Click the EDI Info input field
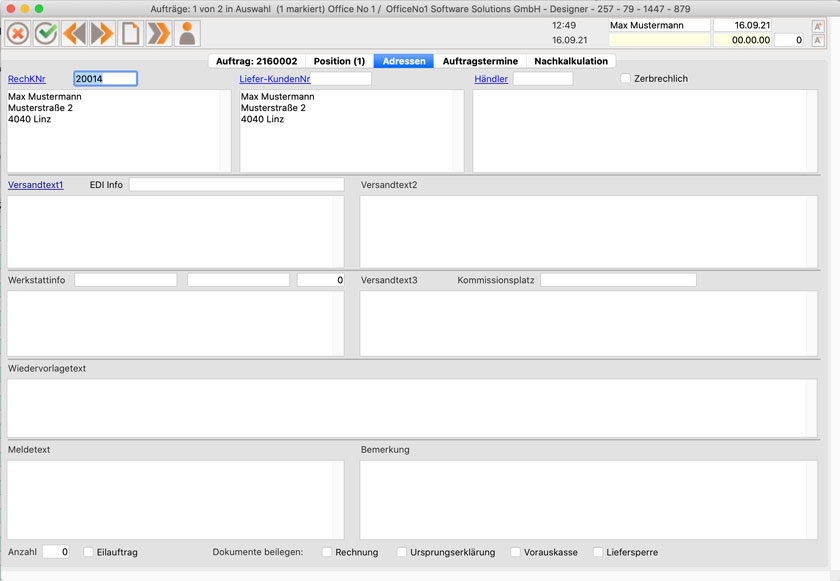Screen dimensions: 840x581 click(x=236, y=185)
